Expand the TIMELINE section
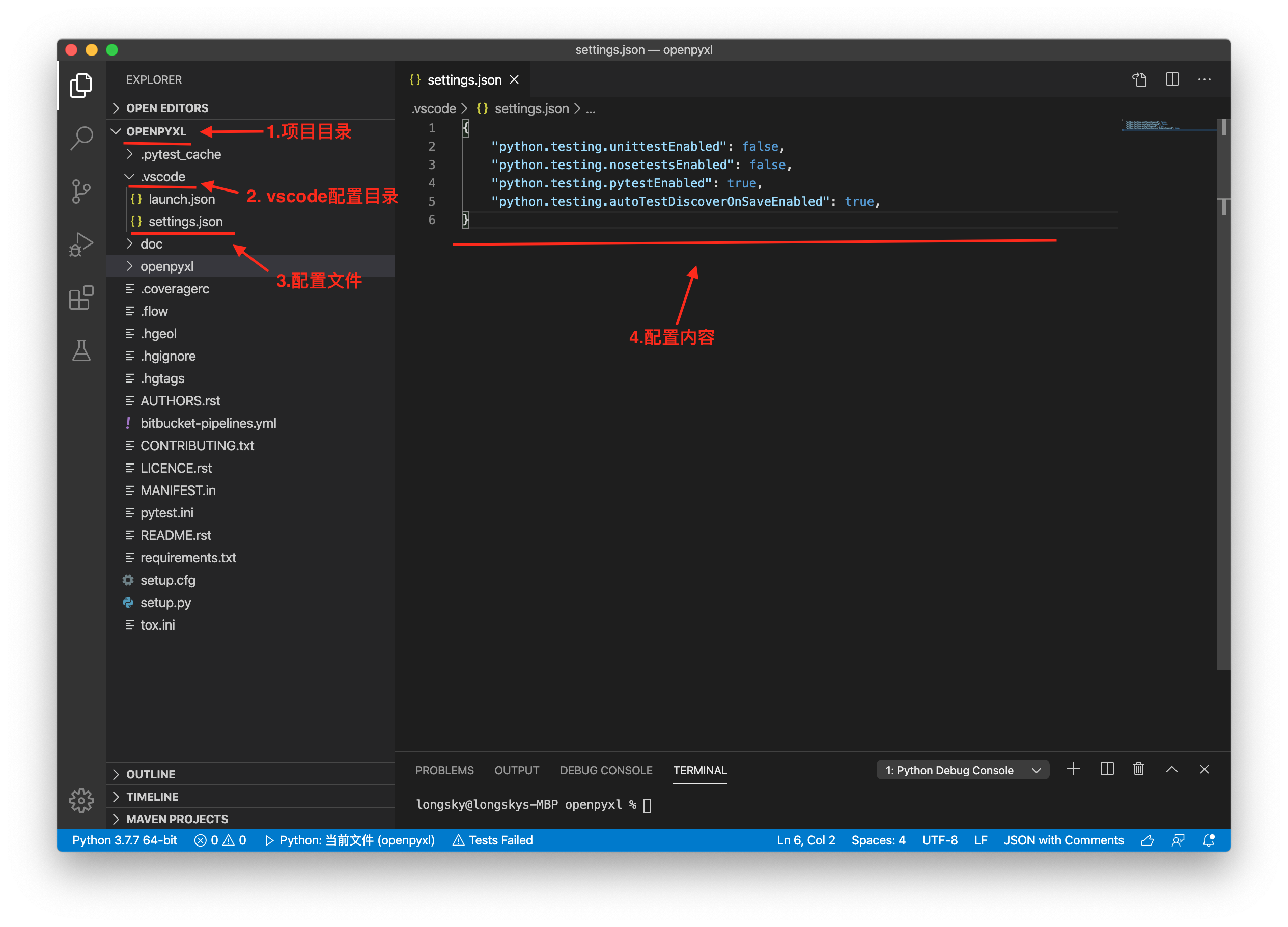The height and width of the screenshot is (927, 1288). click(x=250, y=797)
